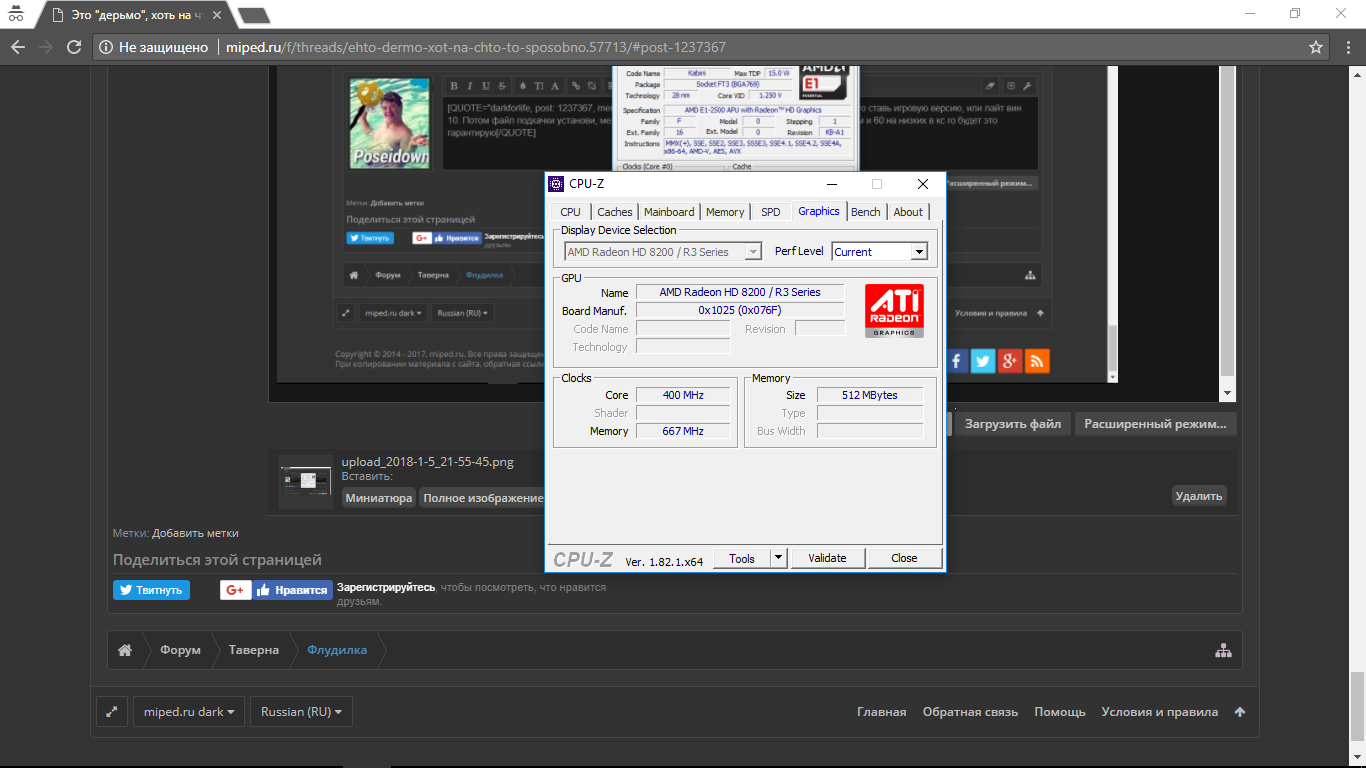Open the 'Russian (RU)' language selector
Viewport: 1366px width, 768px height.
tap(301, 712)
